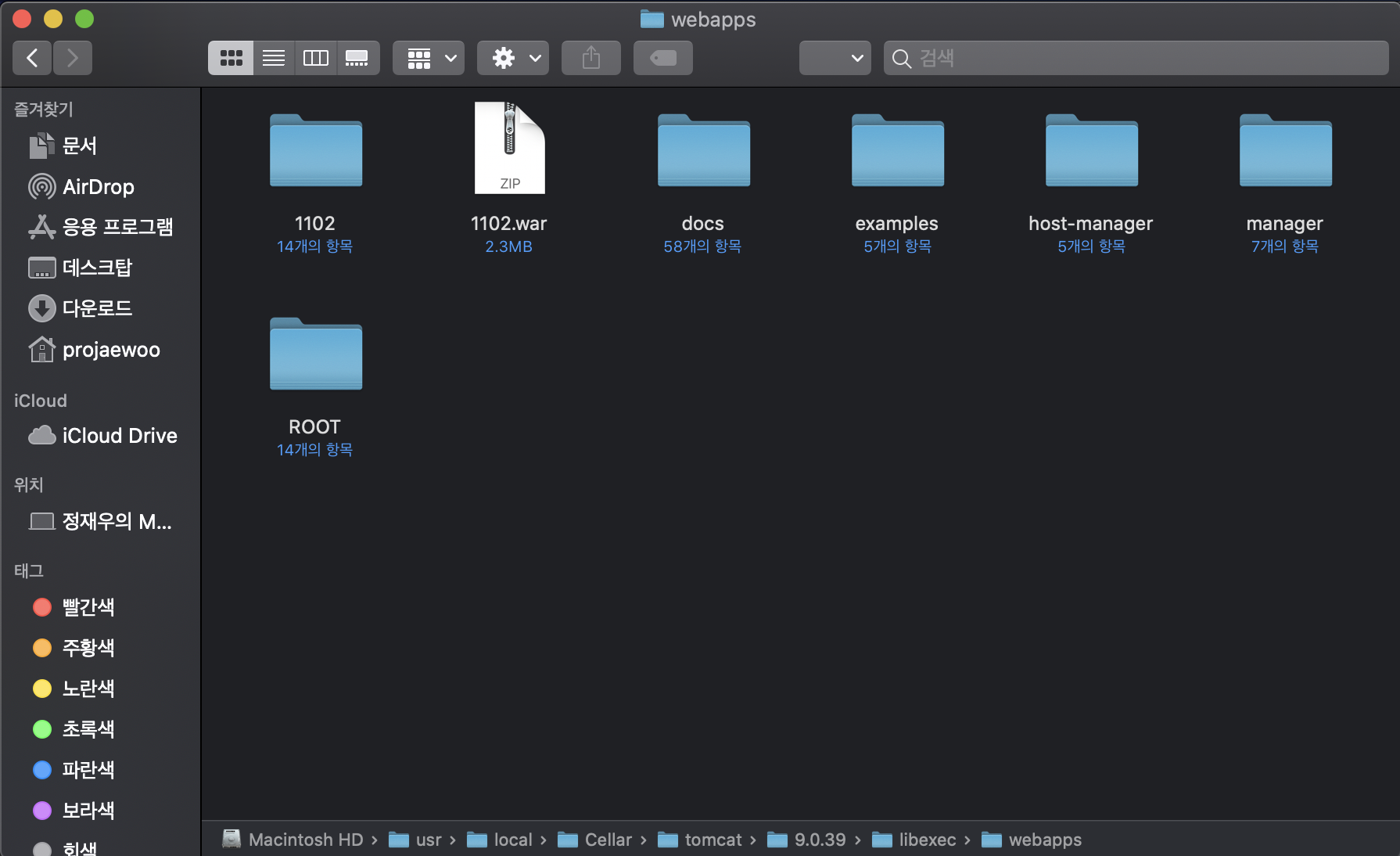This screenshot has height=856, width=1400.
Task: Click the webapps title folder icon
Action: pyautogui.click(x=652, y=19)
